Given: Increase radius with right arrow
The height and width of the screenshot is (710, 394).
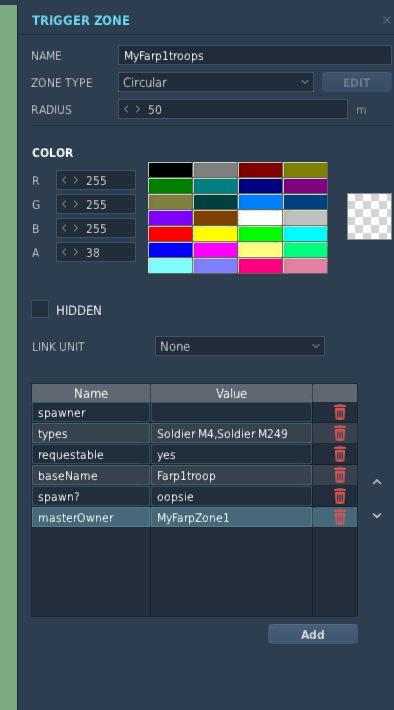Looking at the screenshot, I should pos(137,109).
